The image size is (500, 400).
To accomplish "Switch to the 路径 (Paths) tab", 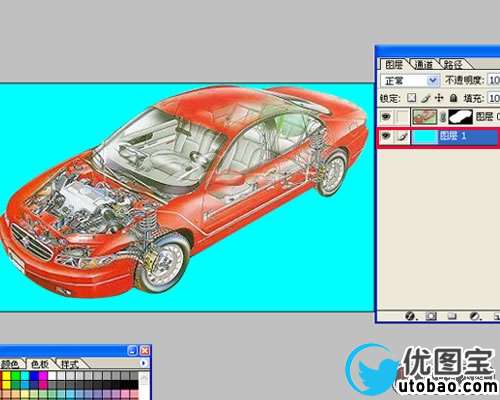I will click(453, 64).
